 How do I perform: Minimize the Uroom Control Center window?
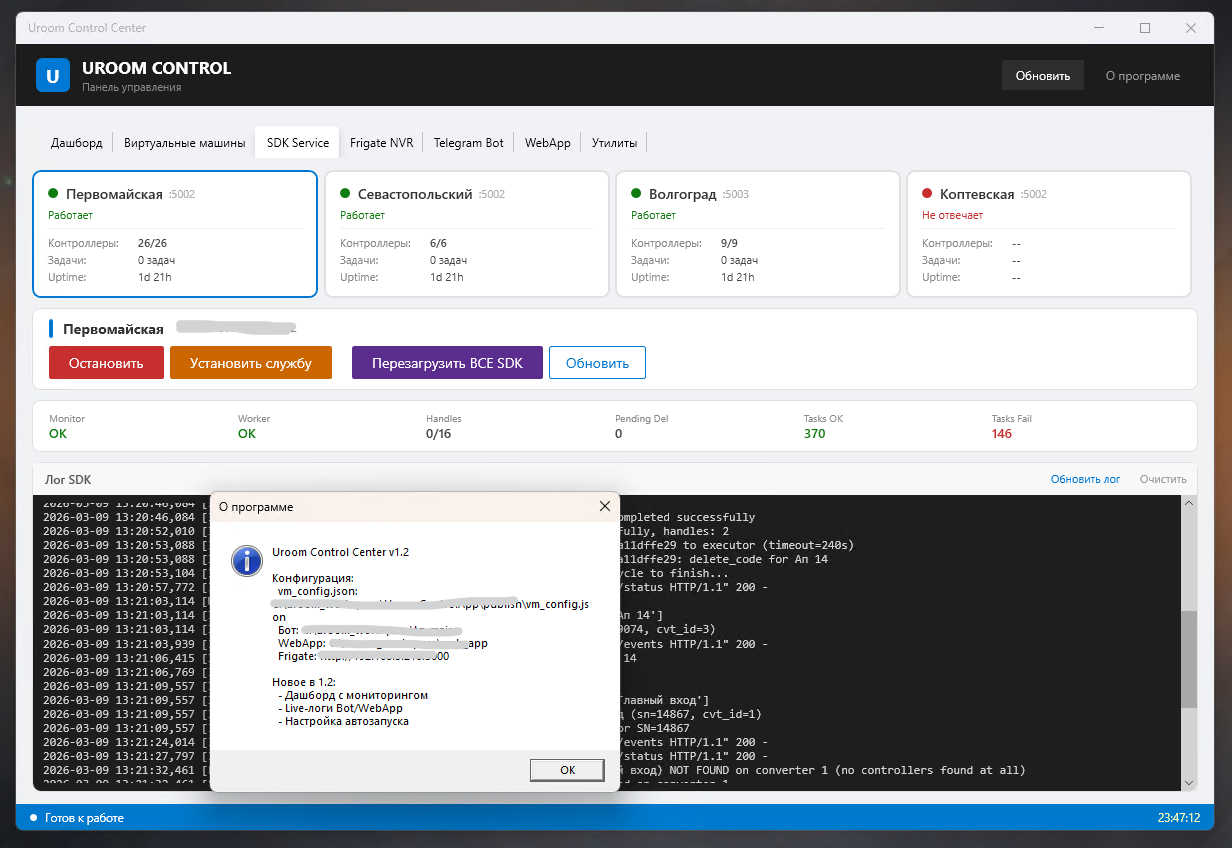[x=1100, y=28]
